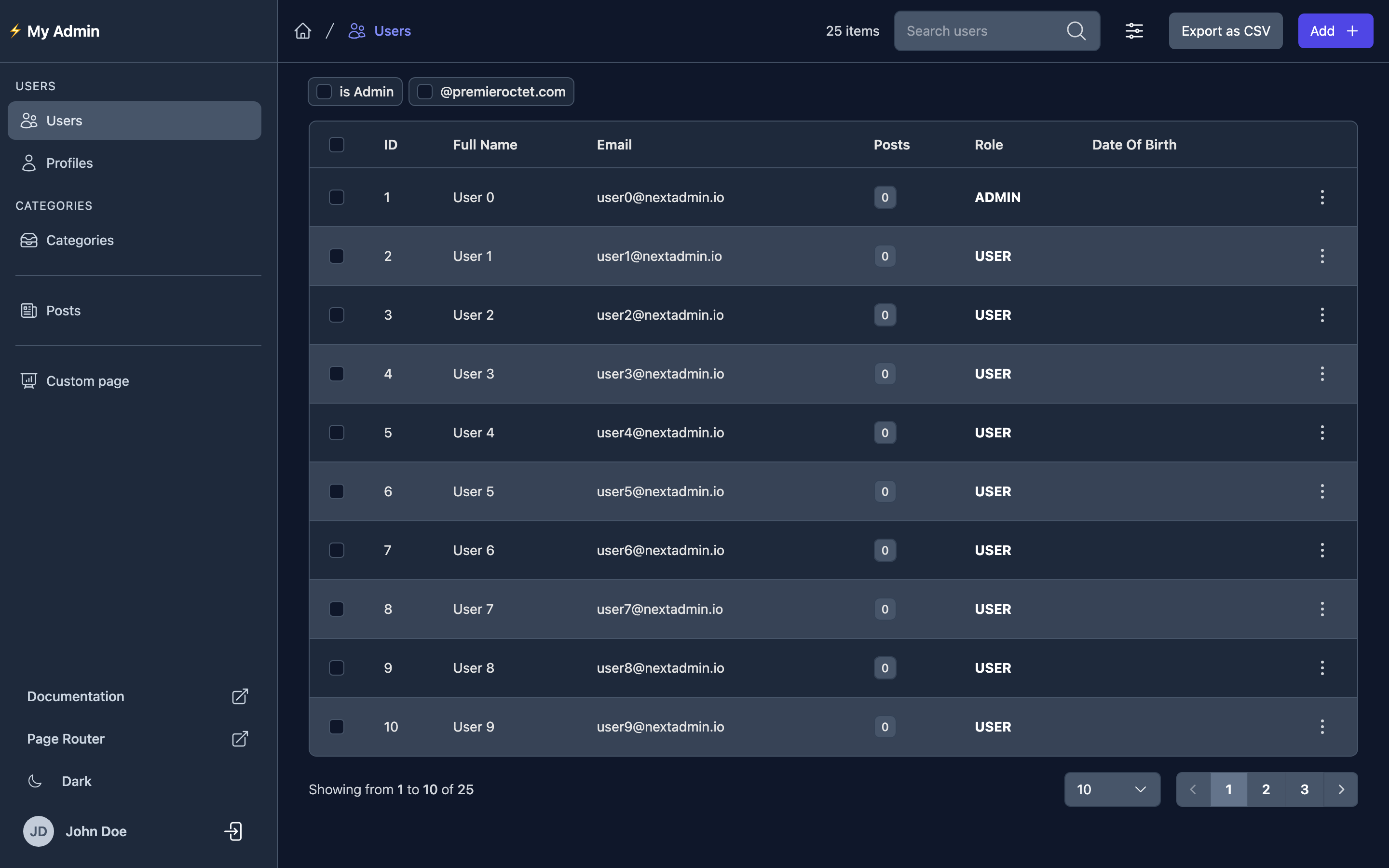Viewport: 1389px width, 868px height.
Task: Go to next page with right chevron
Action: (1341, 789)
